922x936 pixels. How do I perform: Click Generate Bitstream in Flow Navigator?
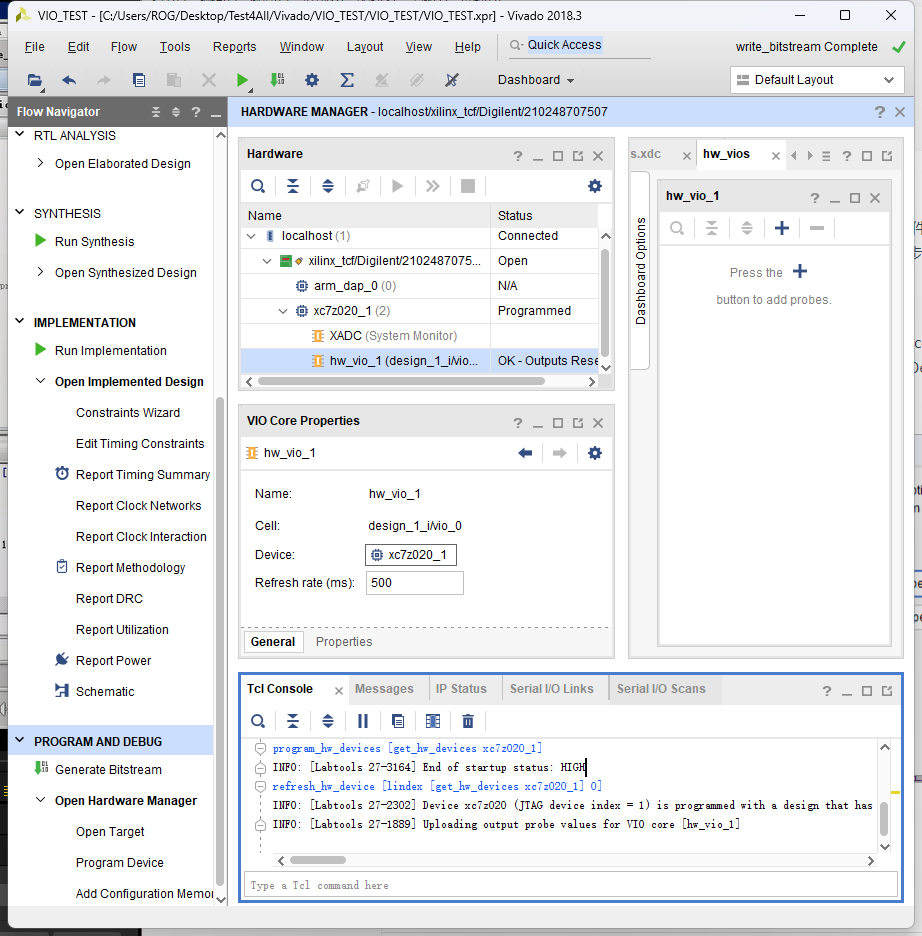[x=108, y=769]
